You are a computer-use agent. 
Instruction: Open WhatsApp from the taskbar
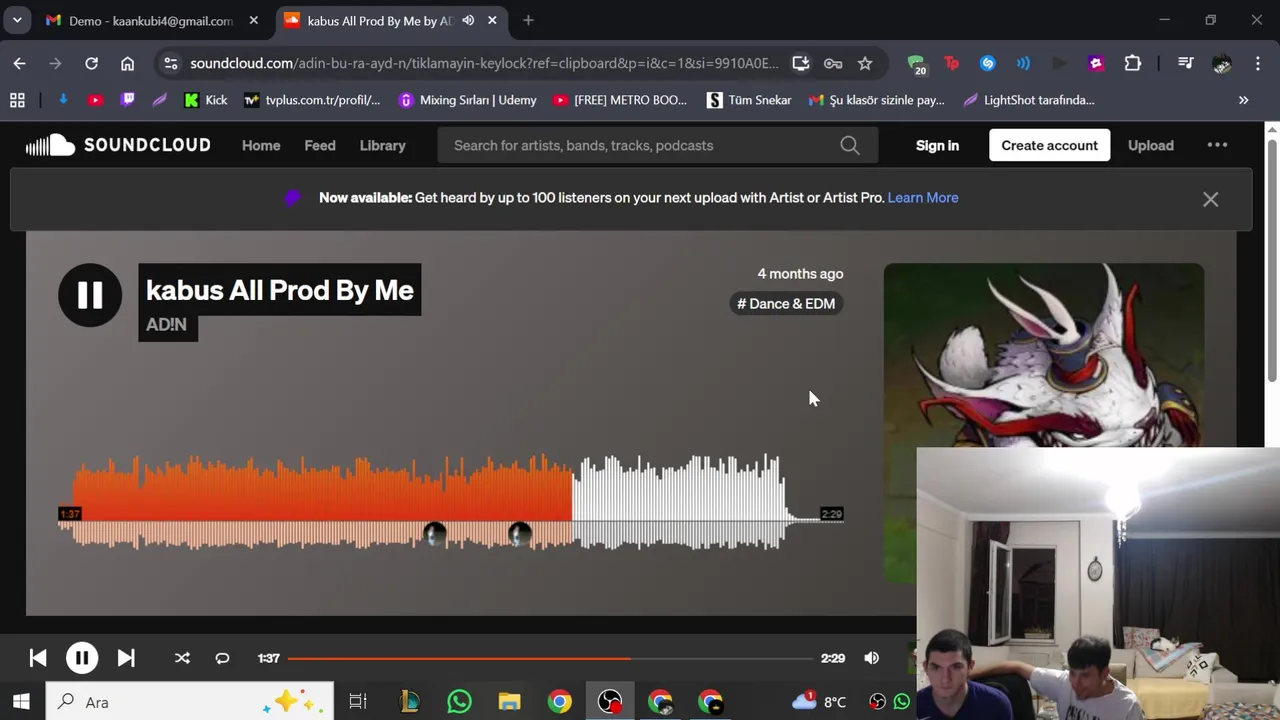[459, 701]
